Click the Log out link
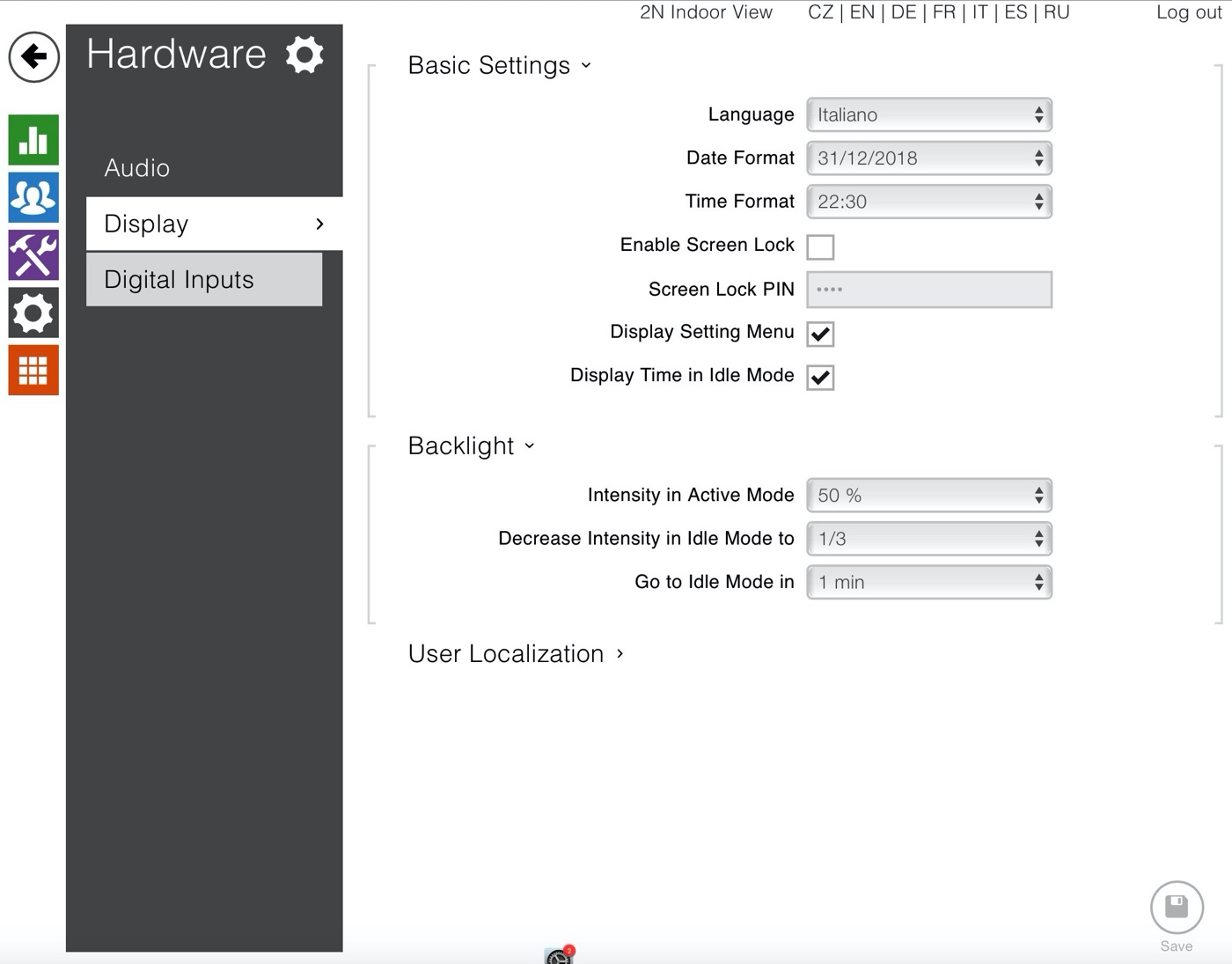The width and height of the screenshot is (1232, 964). coord(1189,12)
